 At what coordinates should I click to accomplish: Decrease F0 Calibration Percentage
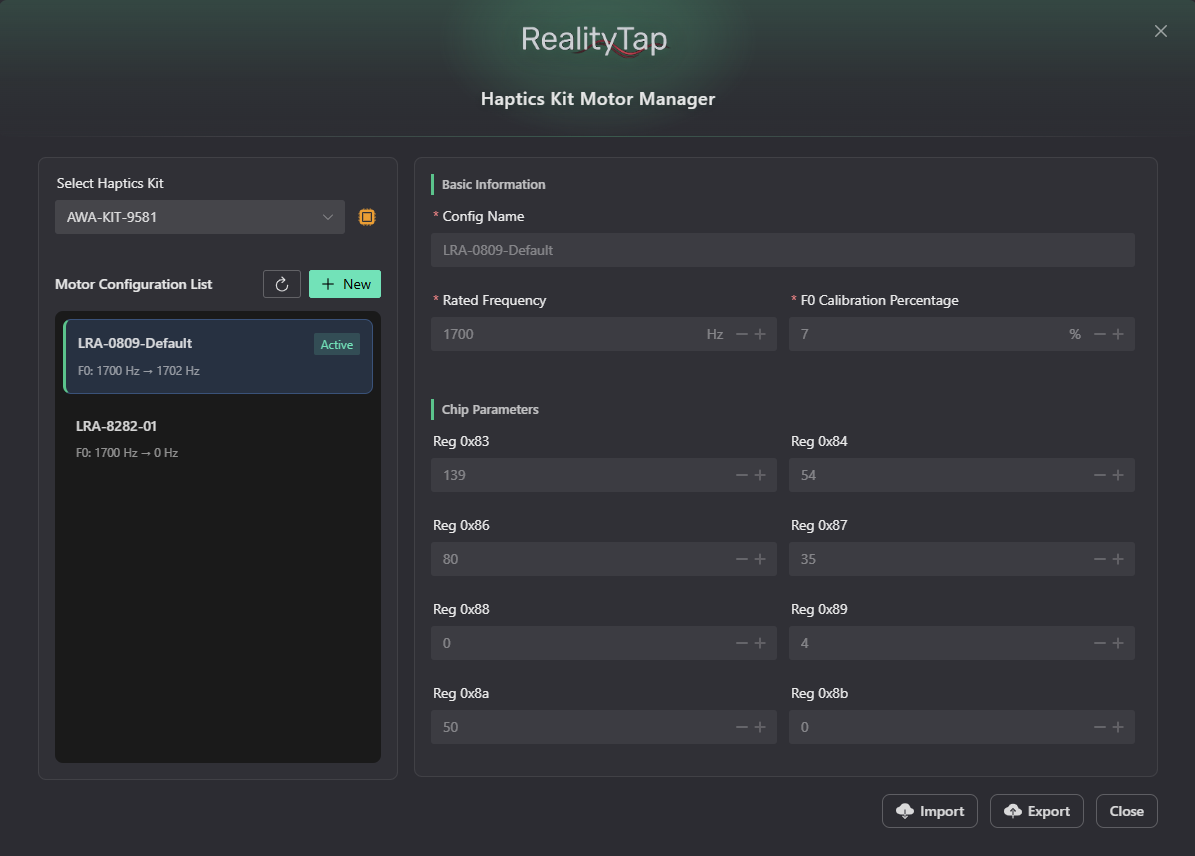click(x=1100, y=334)
